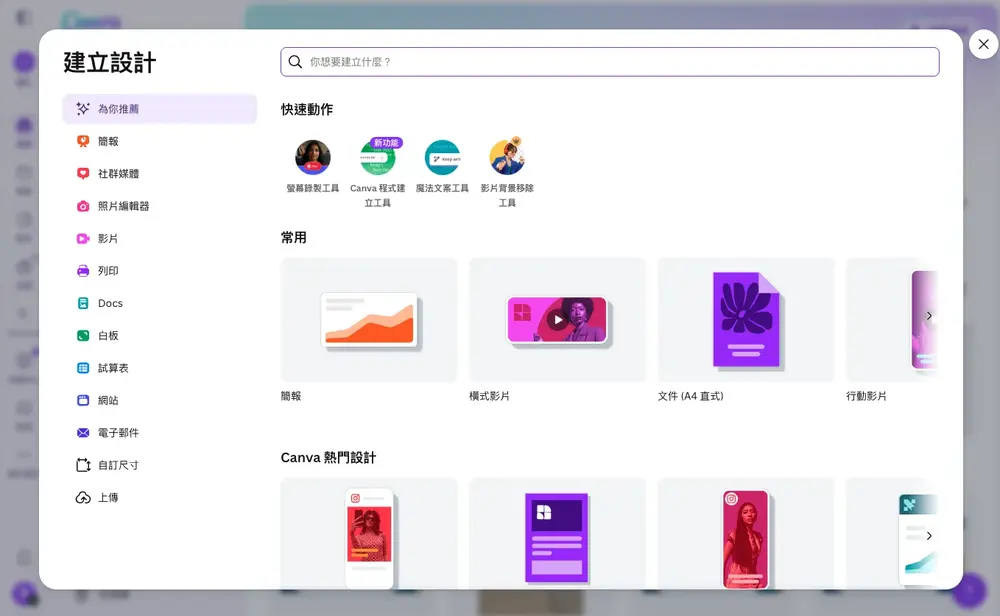
Task: Select 為你推薦 sparkle icon in sidebar
Action: 83,109
